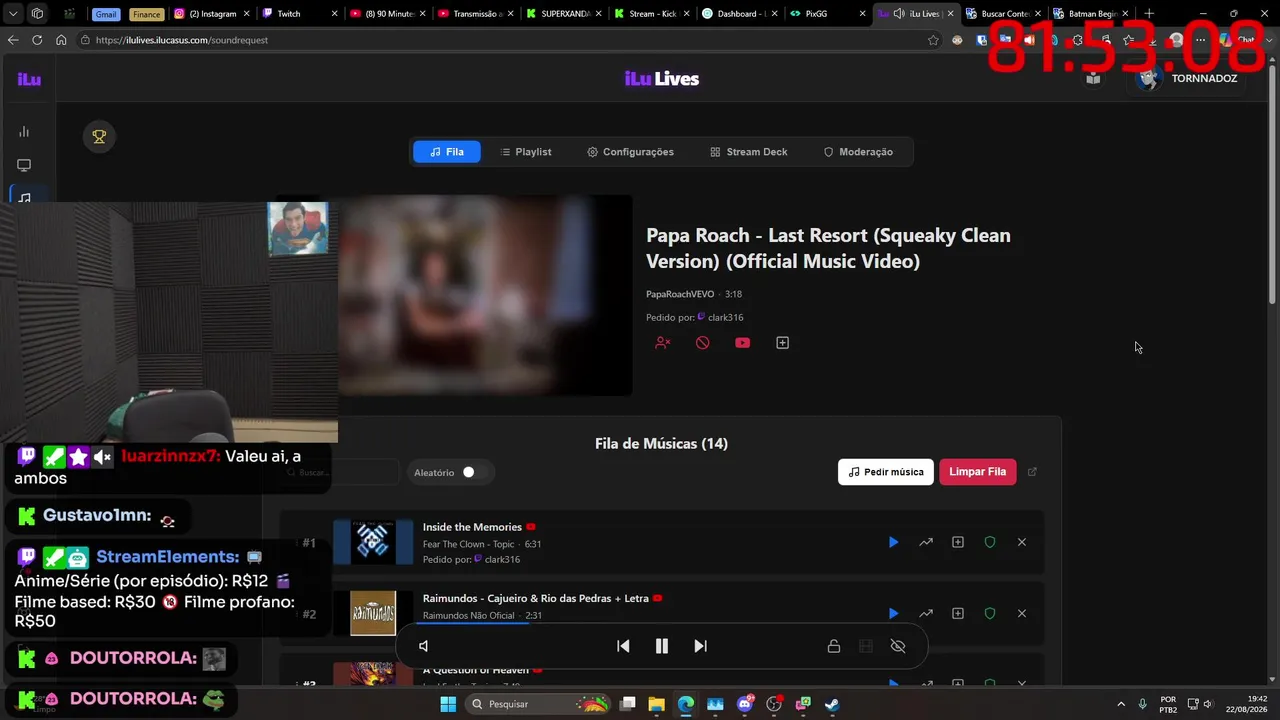1280x720 pixels.
Task: Click the address bar URL
Action: click(182, 40)
